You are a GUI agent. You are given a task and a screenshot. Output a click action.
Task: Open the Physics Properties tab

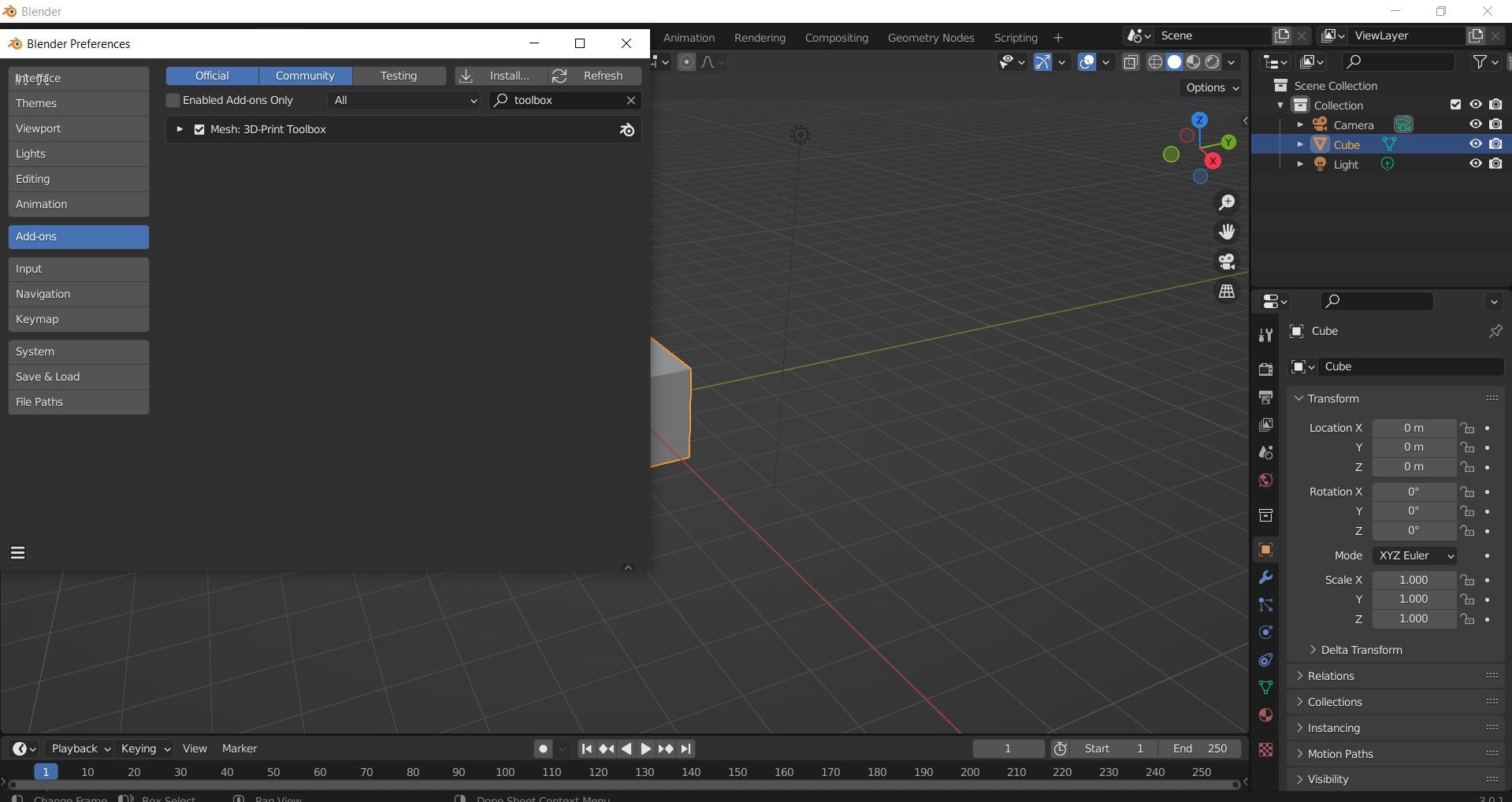point(1265,632)
